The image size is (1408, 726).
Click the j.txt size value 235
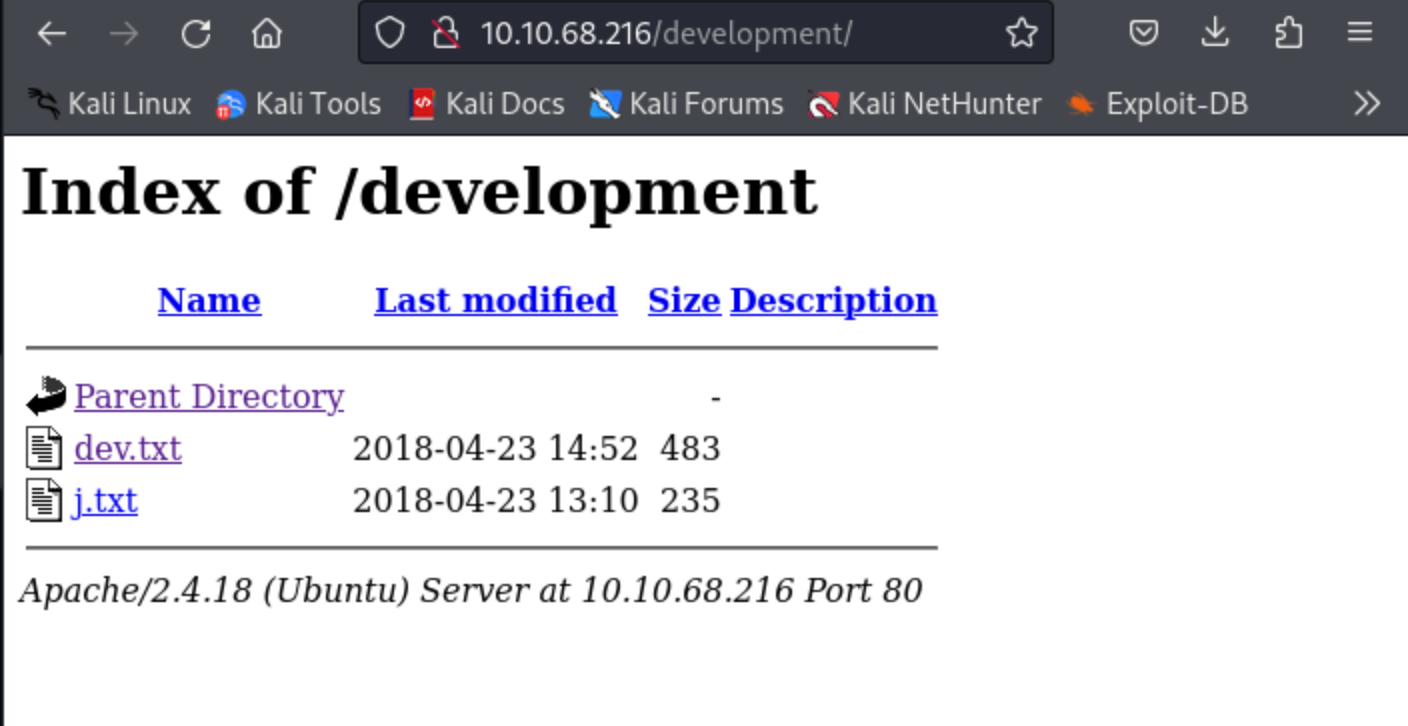click(690, 500)
